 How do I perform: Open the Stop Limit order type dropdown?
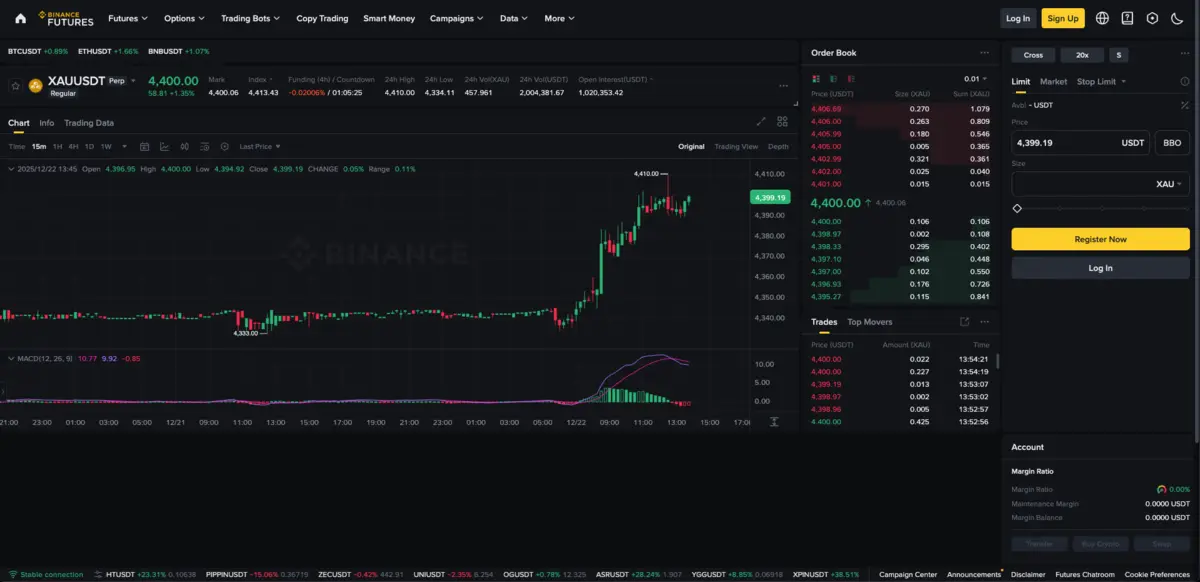[1101, 82]
